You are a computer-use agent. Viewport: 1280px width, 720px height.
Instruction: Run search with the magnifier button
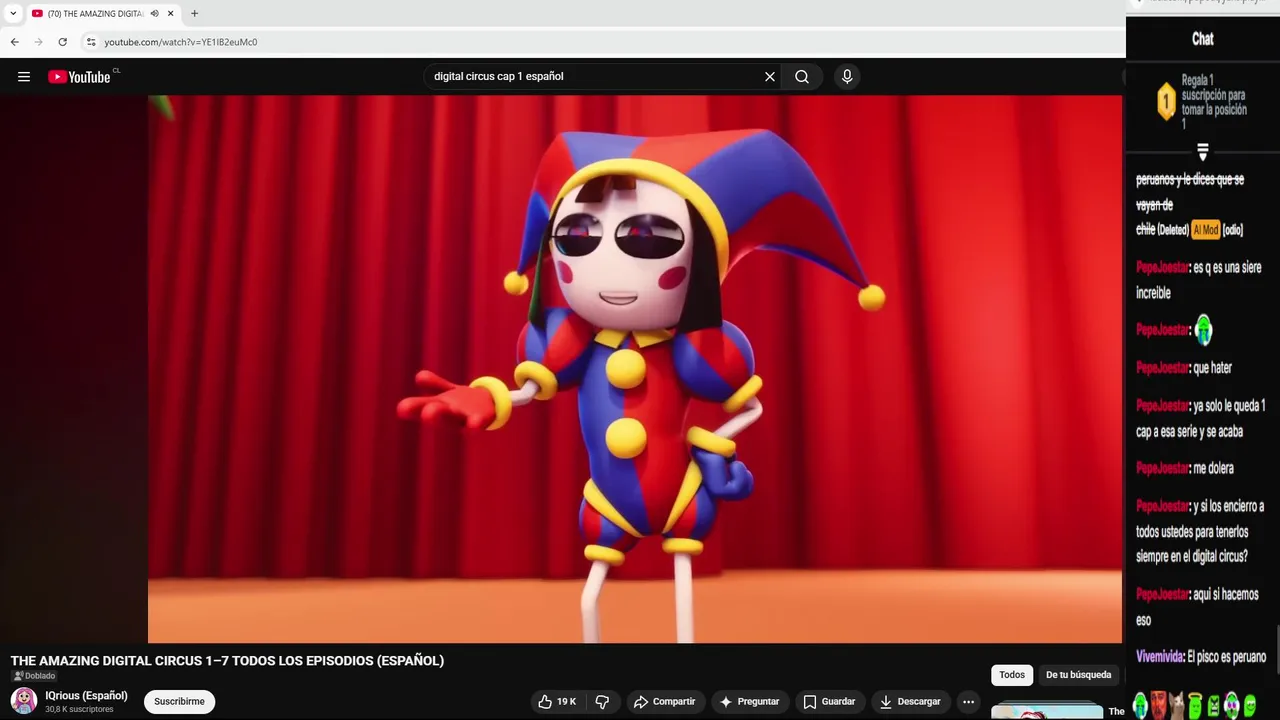802,77
